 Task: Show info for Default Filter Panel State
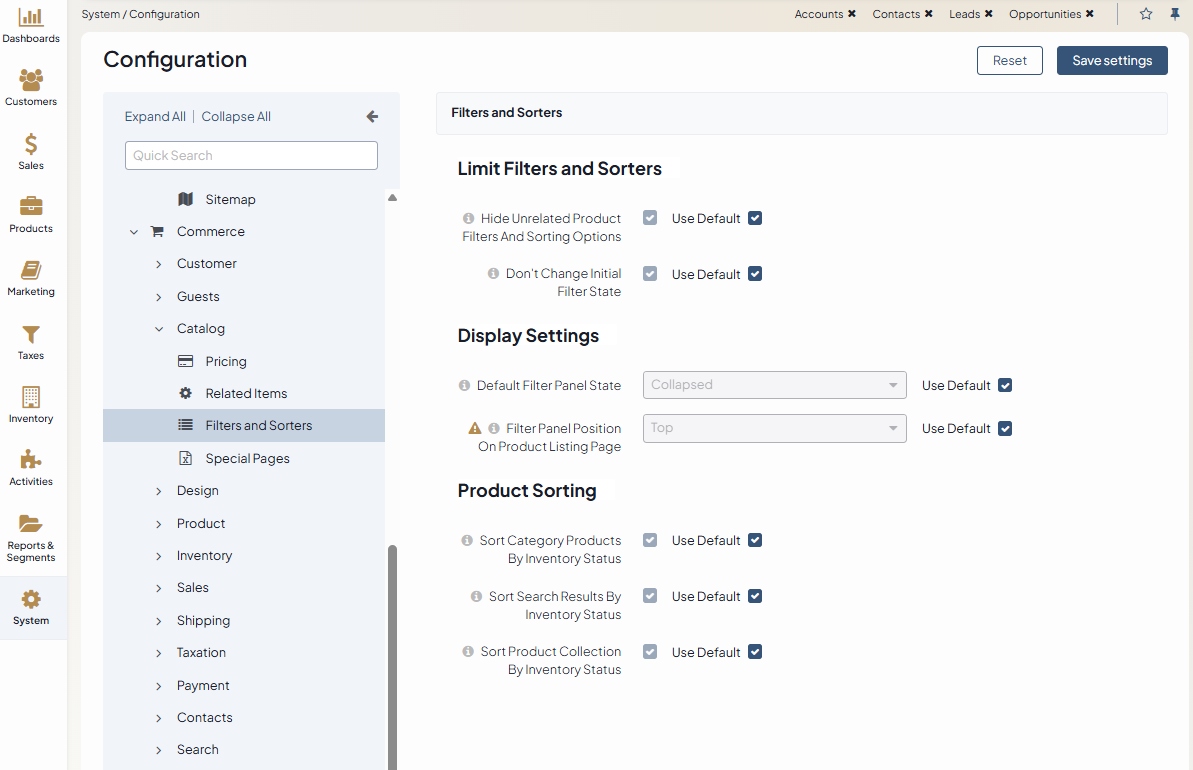464,386
